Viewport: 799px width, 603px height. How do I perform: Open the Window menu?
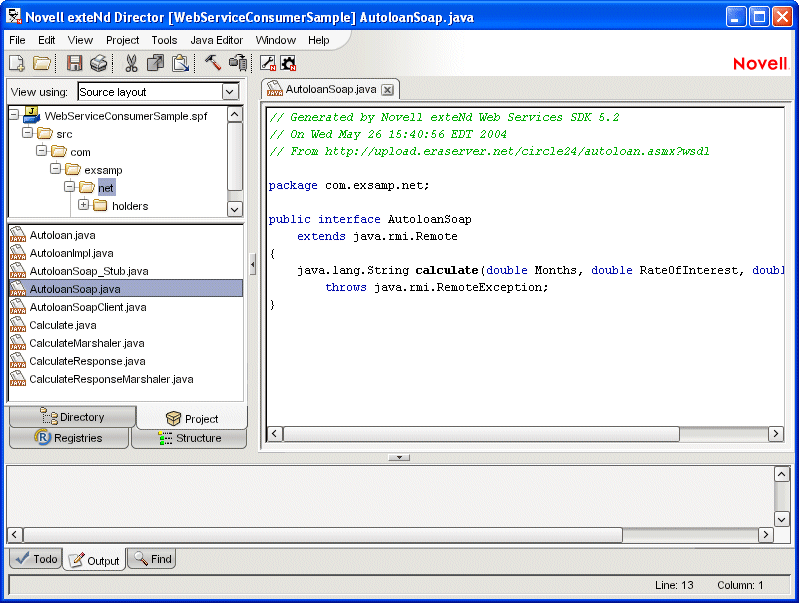[x=275, y=40]
